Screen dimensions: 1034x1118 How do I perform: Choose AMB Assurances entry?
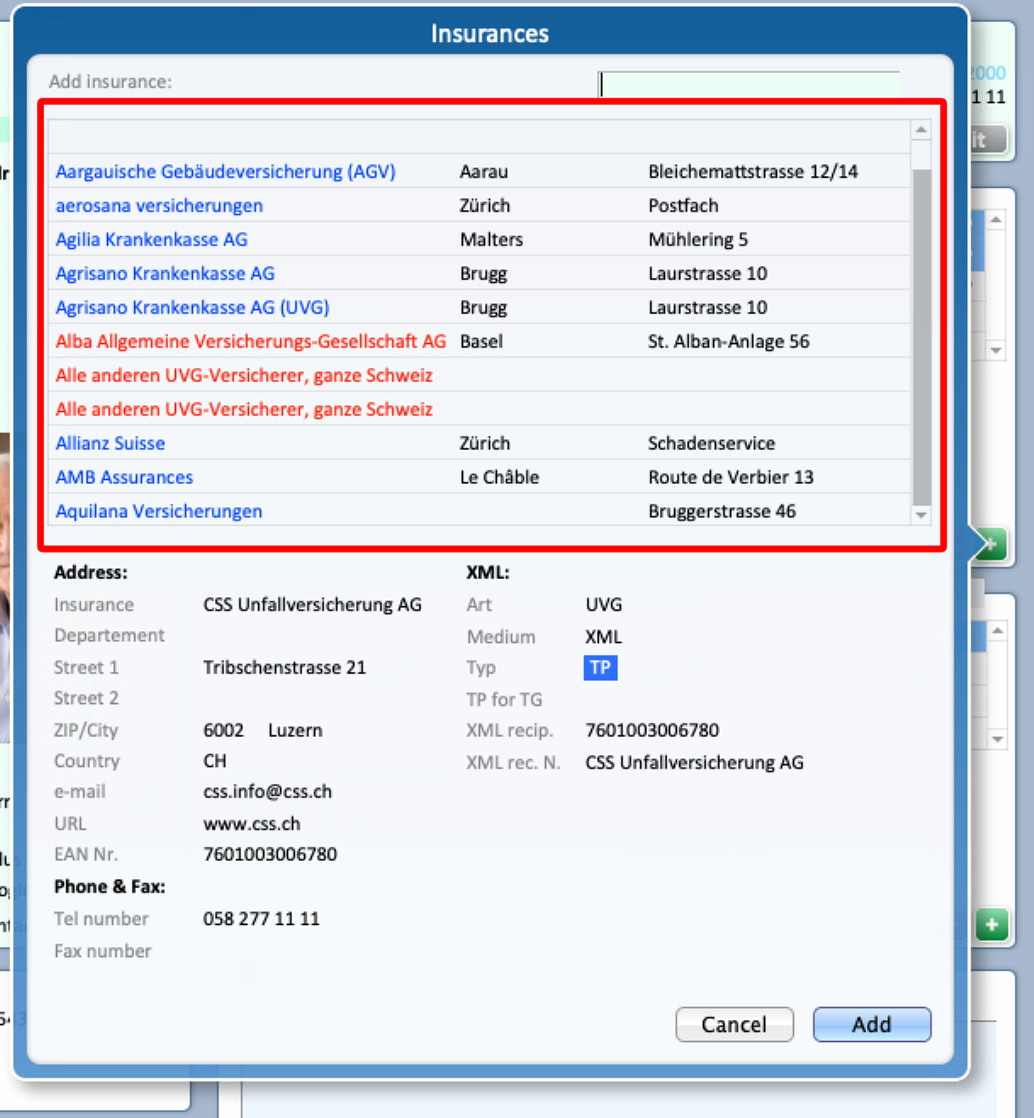coord(479,477)
